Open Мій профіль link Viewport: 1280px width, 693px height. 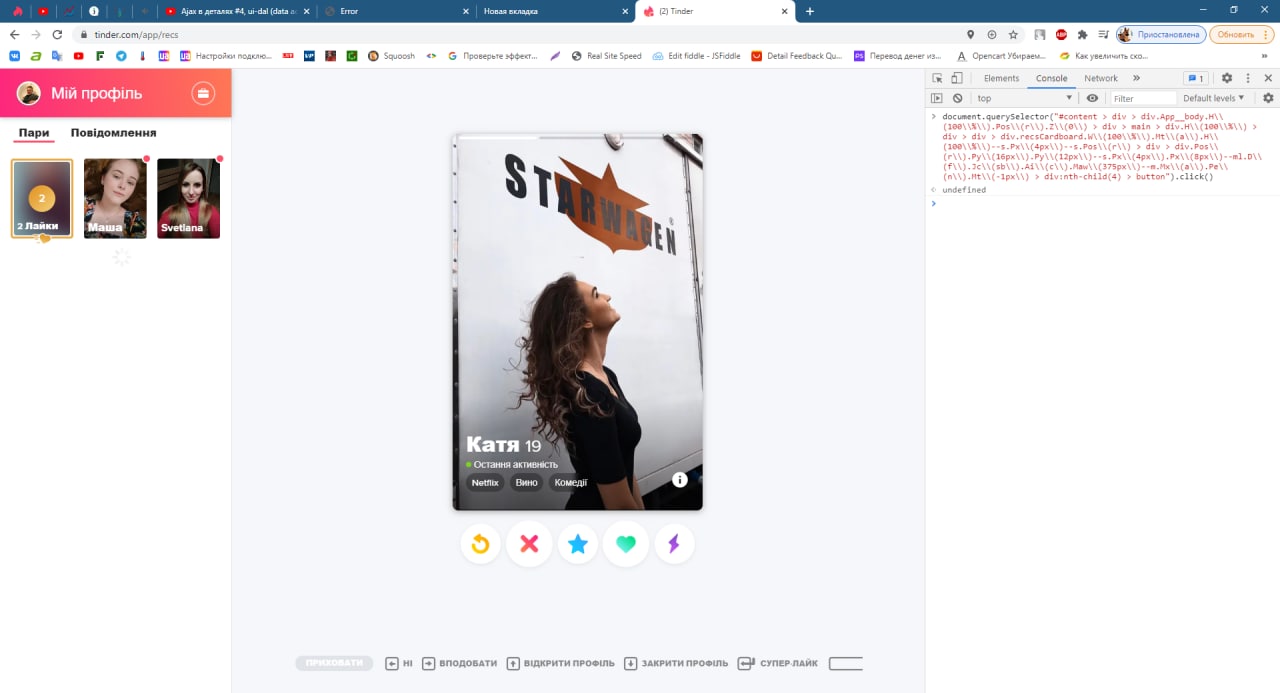96,93
